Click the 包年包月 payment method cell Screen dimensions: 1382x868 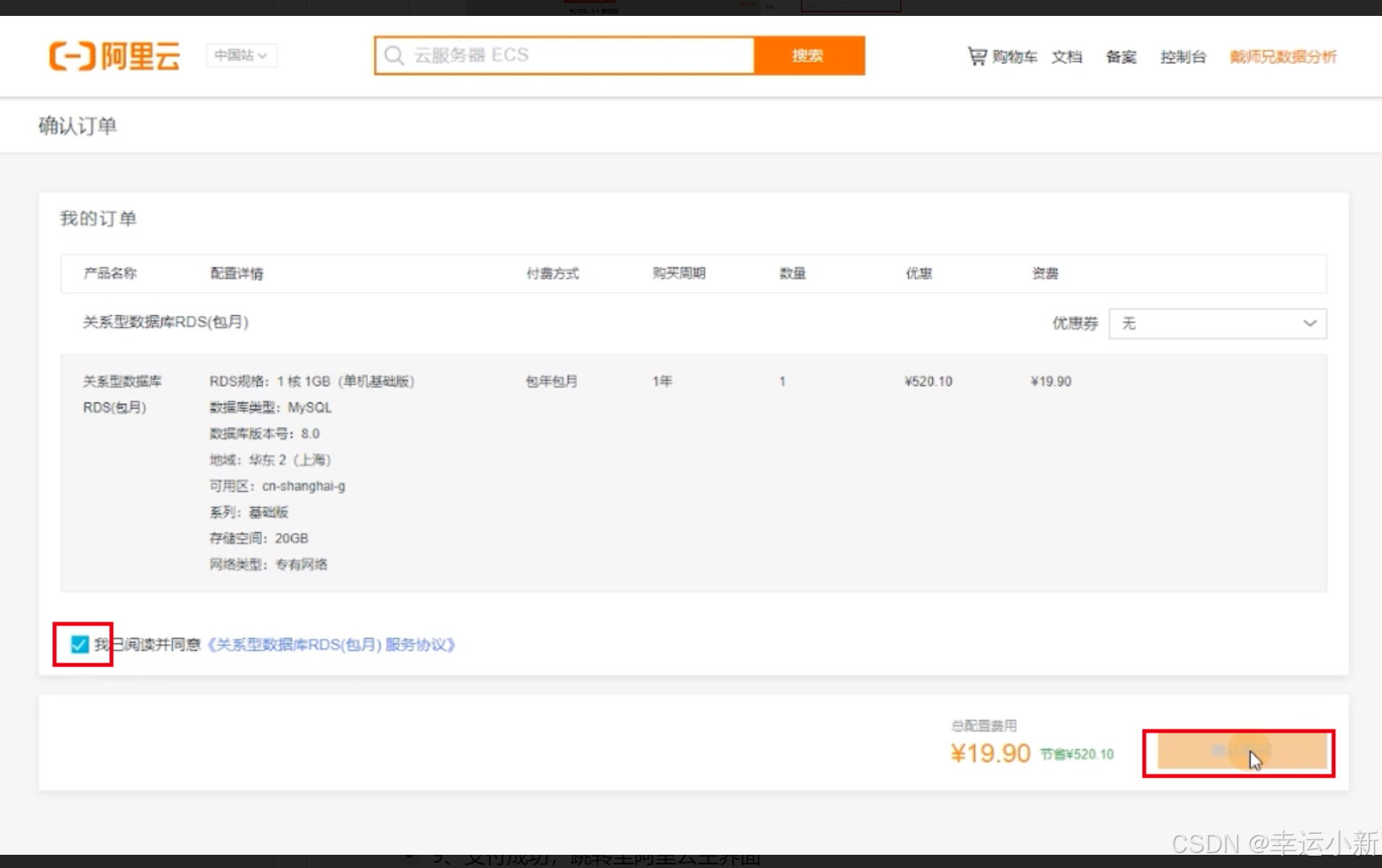point(552,381)
